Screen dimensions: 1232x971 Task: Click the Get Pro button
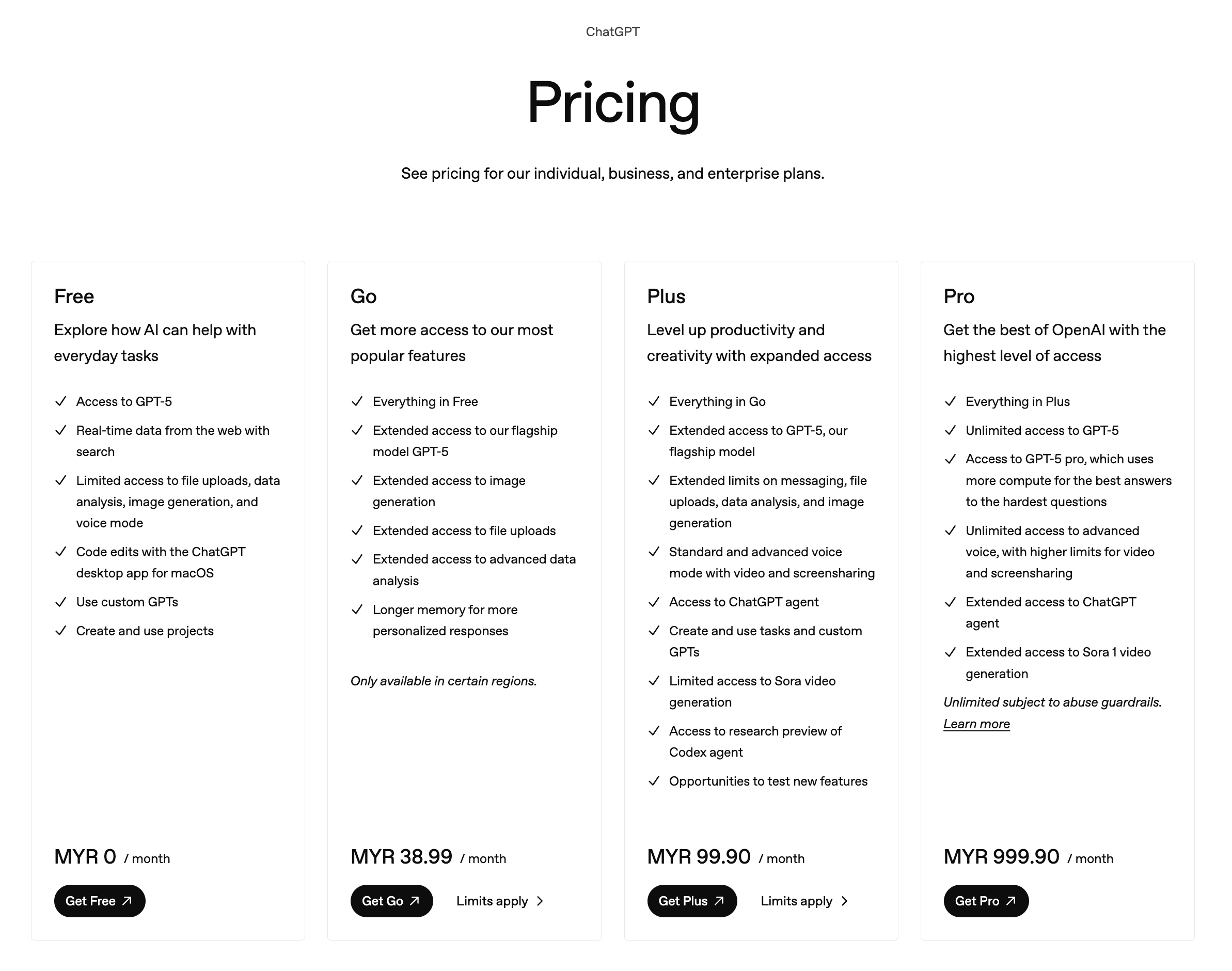pos(986,901)
